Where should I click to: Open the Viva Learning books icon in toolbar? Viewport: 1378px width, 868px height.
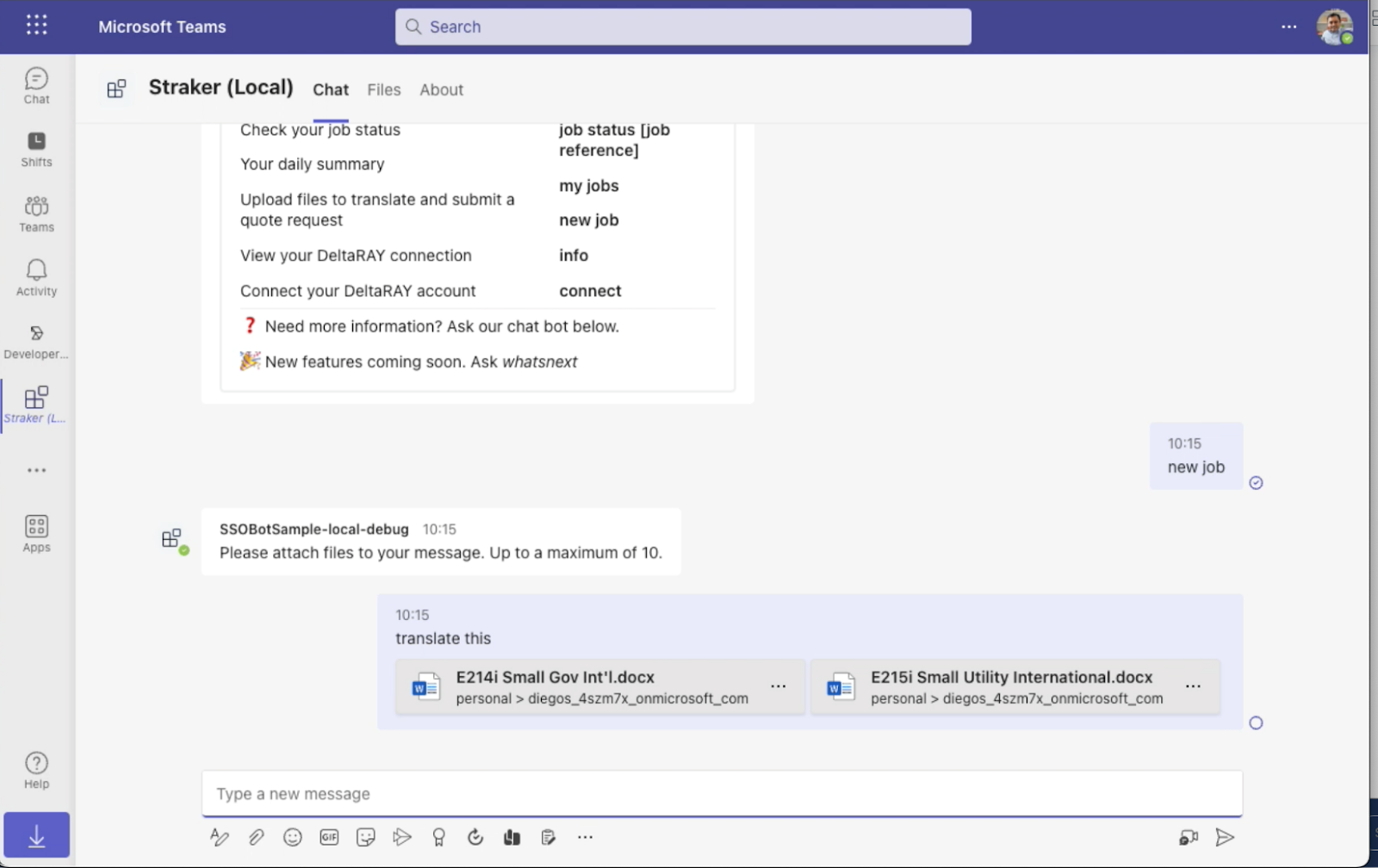512,837
